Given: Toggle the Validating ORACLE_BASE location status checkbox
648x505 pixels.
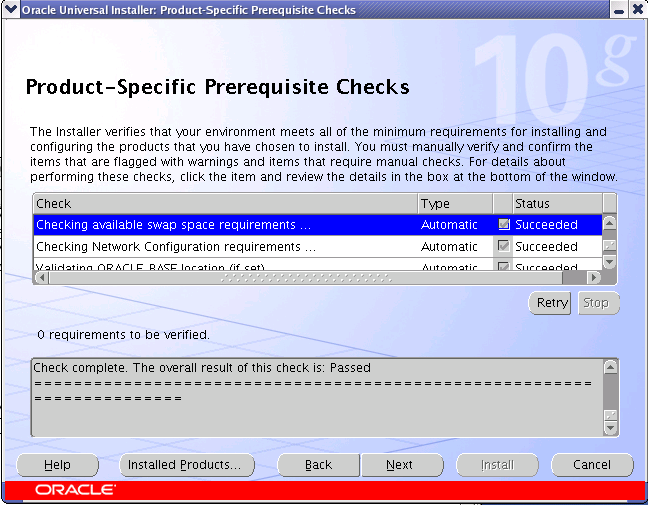Looking at the screenshot, I should (x=503, y=266).
